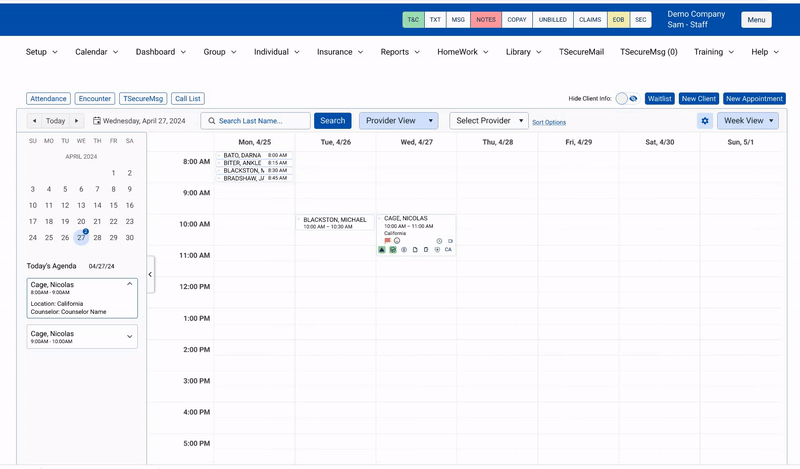Open the Insurance menu
800x469 pixels.
click(x=340, y=52)
